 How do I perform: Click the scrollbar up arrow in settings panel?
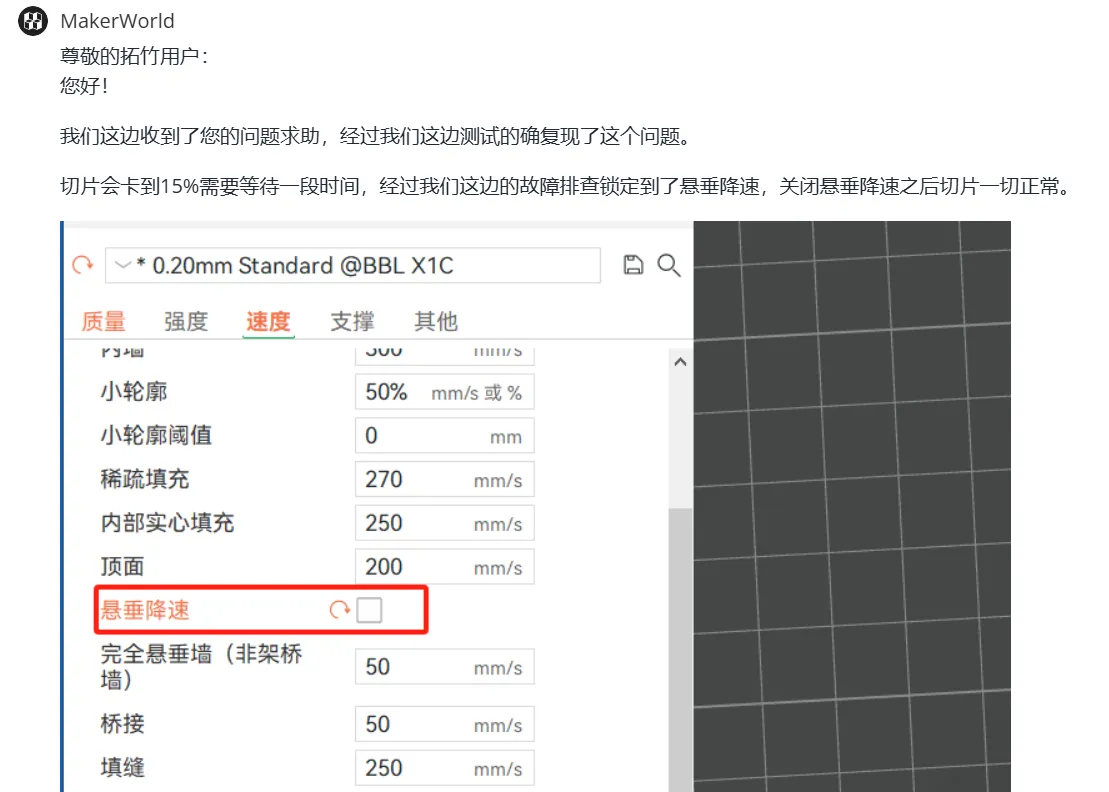click(680, 362)
